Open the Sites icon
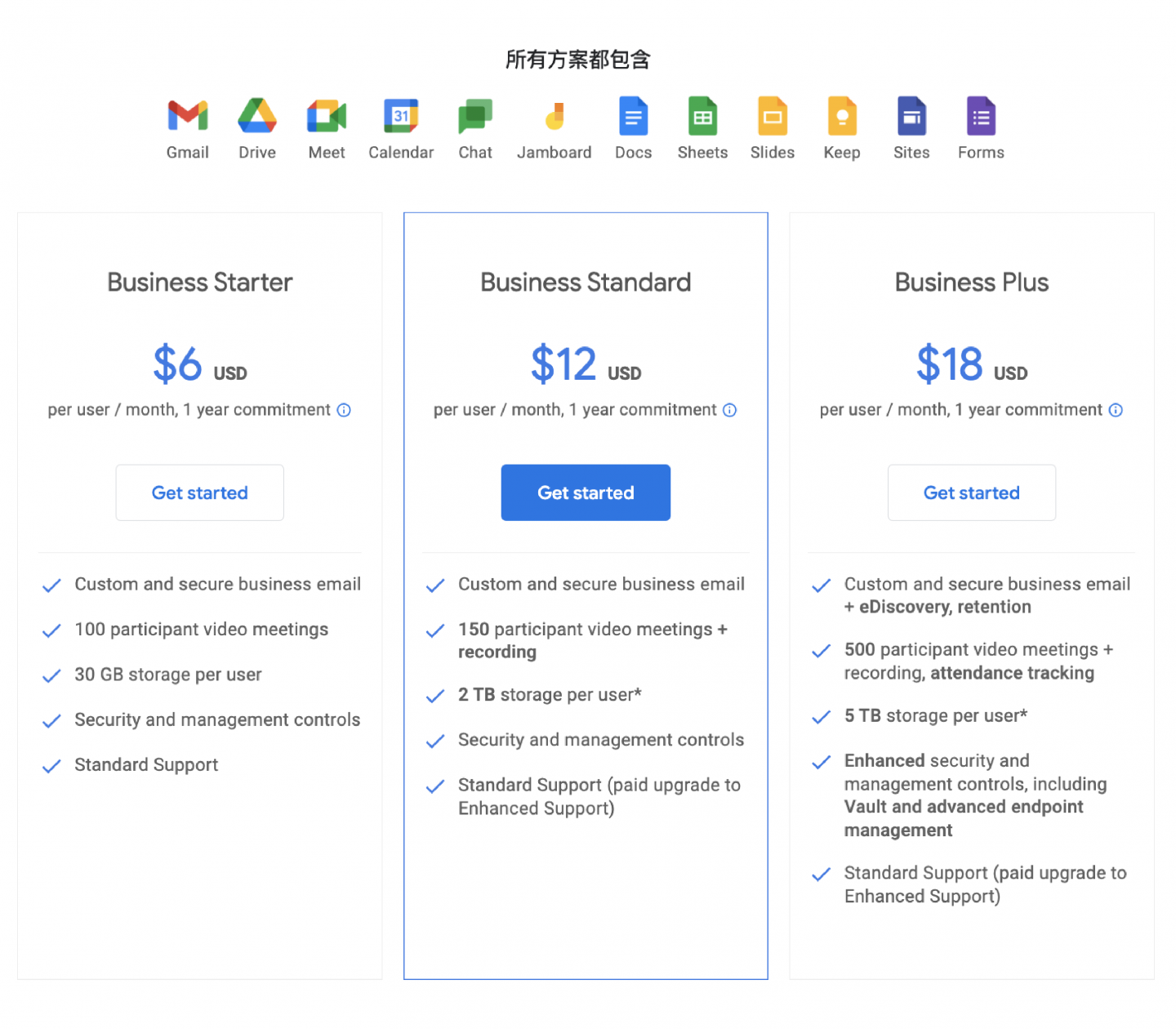1176x1029 pixels. pyautogui.click(x=911, y=116)
